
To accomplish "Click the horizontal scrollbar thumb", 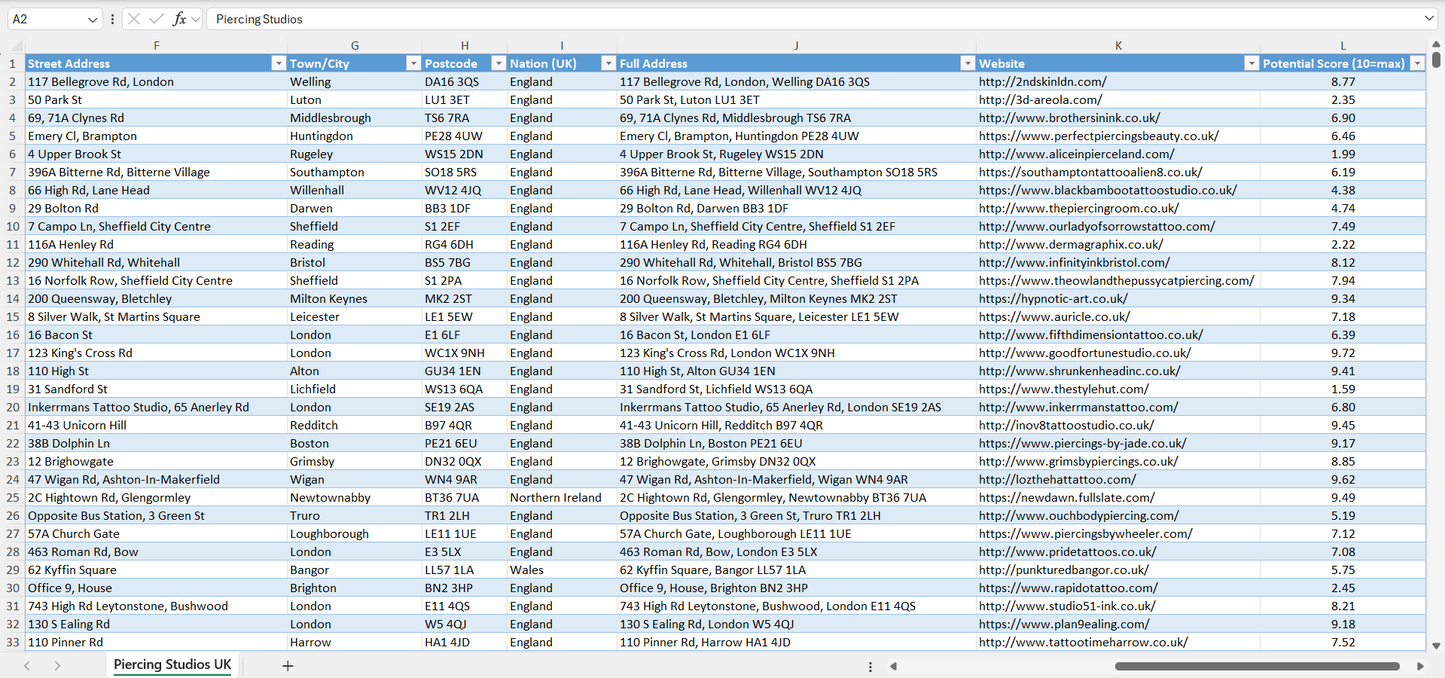I will 1257,666.
